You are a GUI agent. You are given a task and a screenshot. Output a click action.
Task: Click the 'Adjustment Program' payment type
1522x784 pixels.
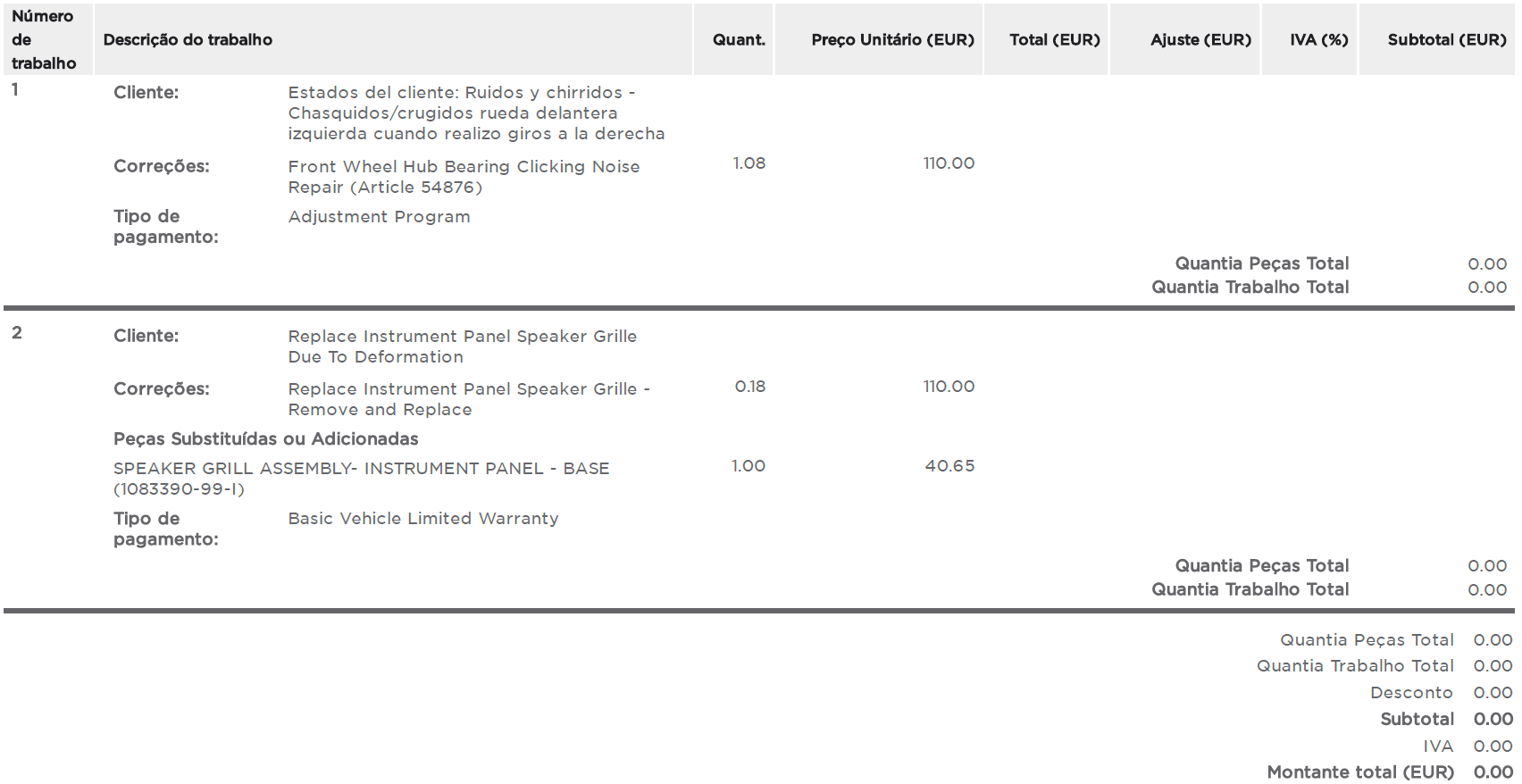pyautogui.click(x=379, y=217)
